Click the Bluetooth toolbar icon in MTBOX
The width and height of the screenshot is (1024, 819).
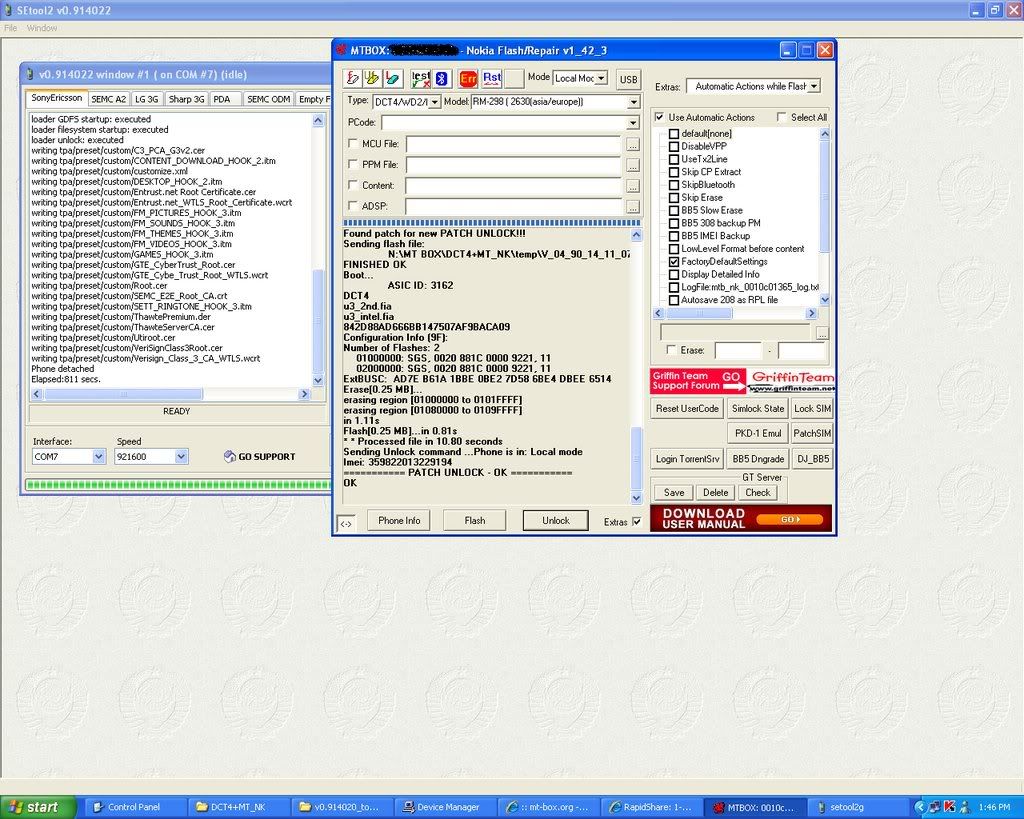(x=441, y=78)
